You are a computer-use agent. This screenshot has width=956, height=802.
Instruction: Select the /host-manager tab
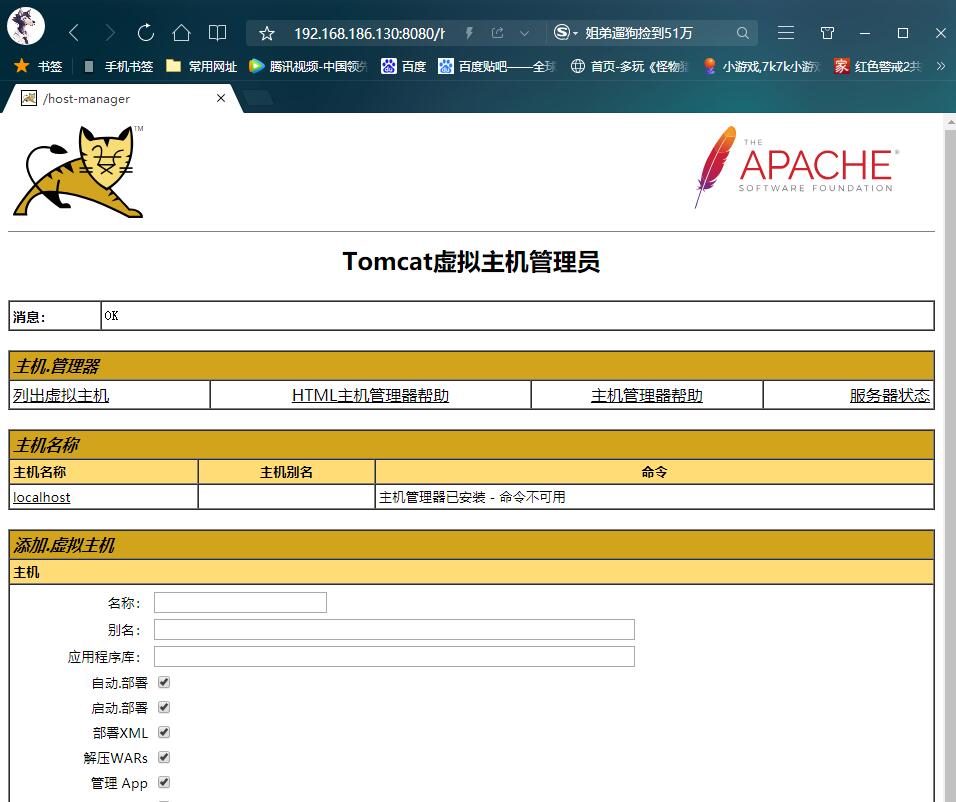click(122, 98)
